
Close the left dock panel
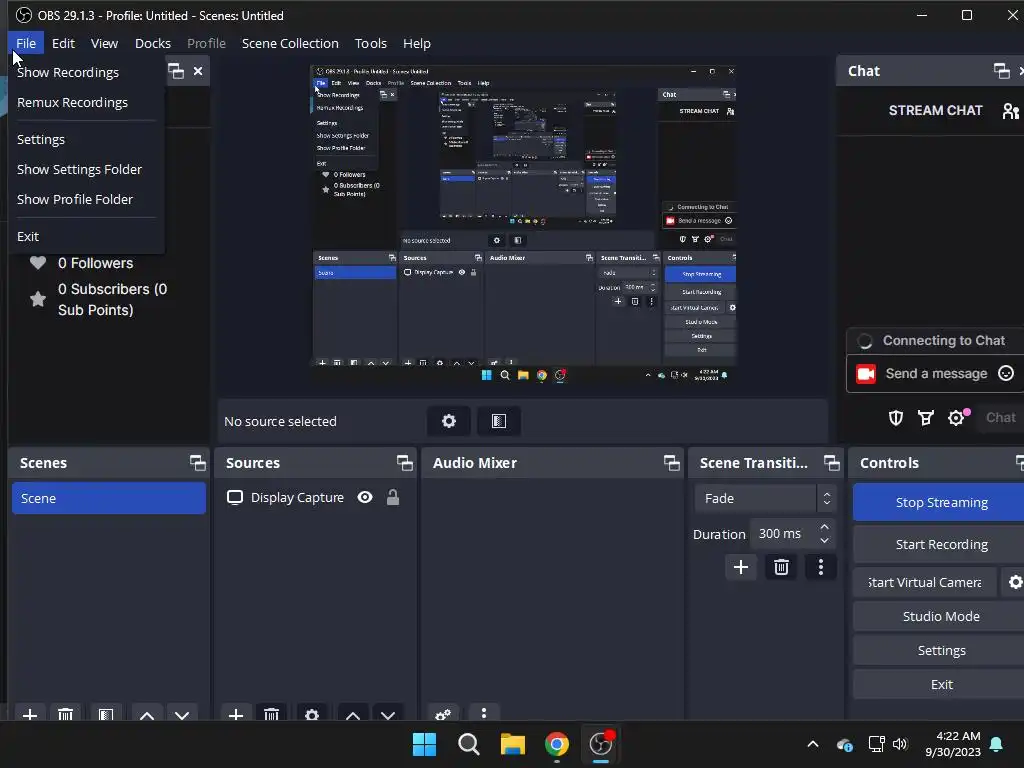198,71
